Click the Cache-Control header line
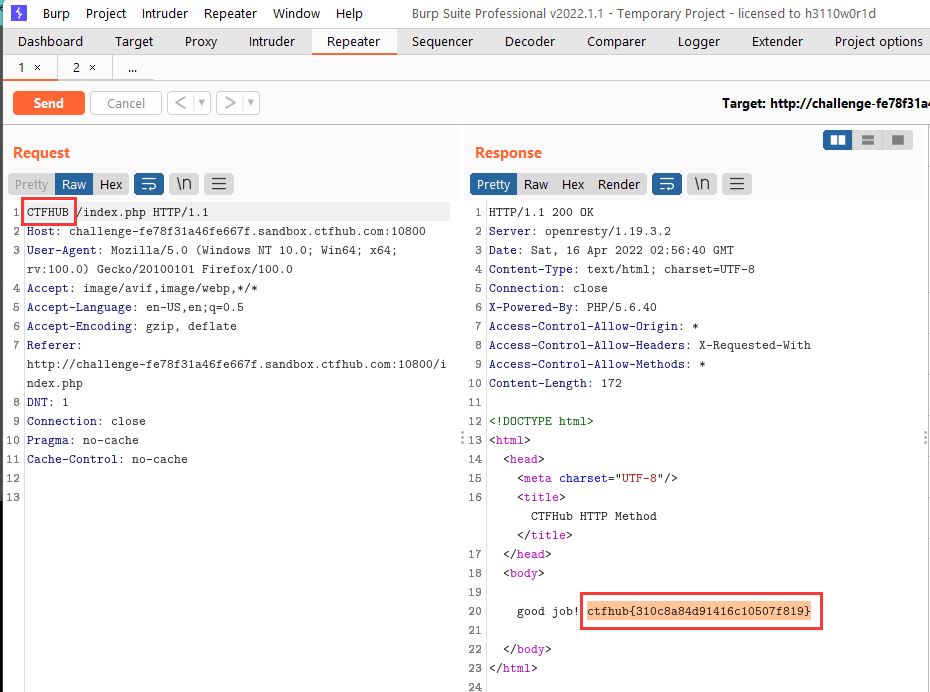This screenshot has height=692, width=930. 107,459
